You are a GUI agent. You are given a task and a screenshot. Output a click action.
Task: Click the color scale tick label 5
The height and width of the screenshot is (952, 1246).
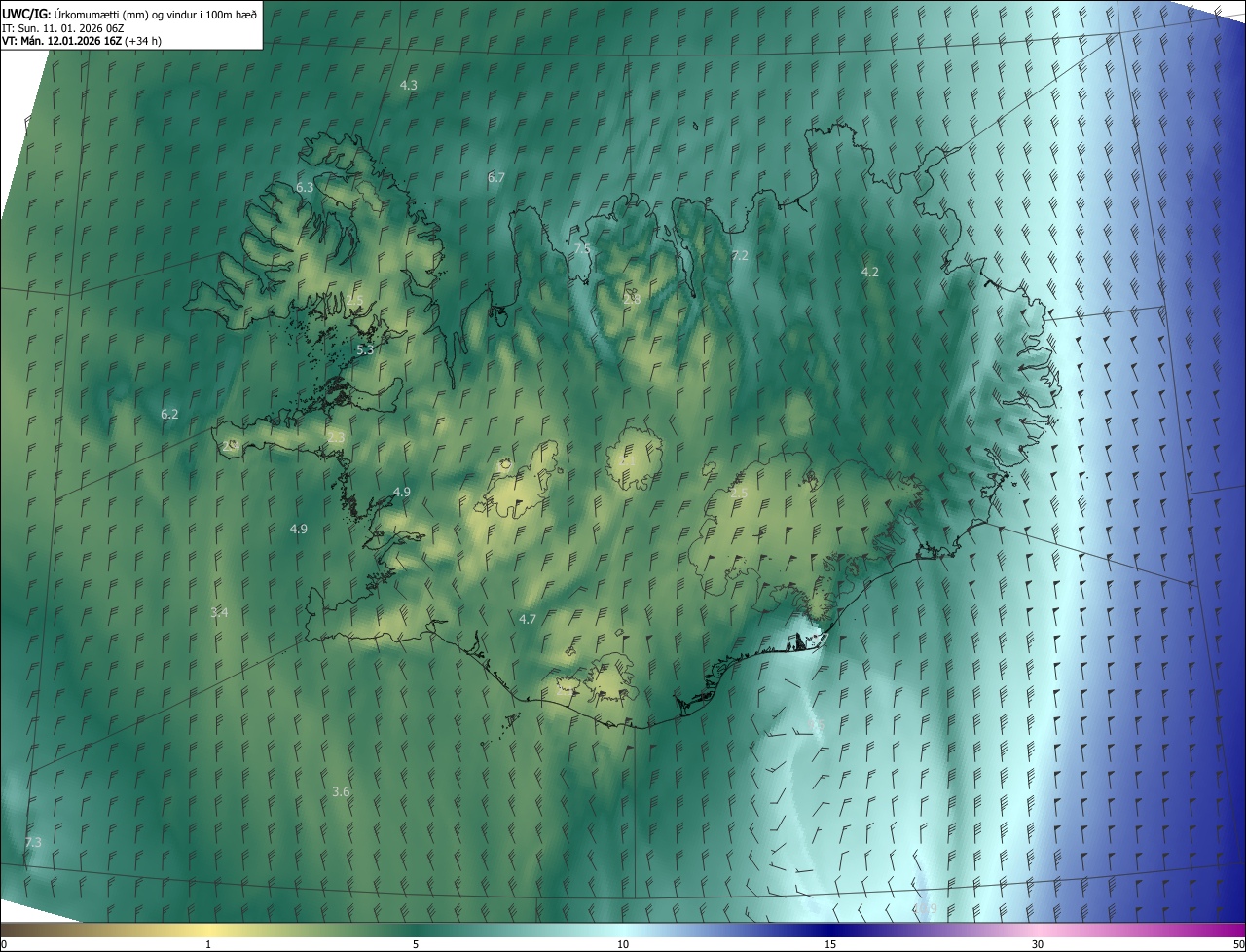[x=416, y=944]
